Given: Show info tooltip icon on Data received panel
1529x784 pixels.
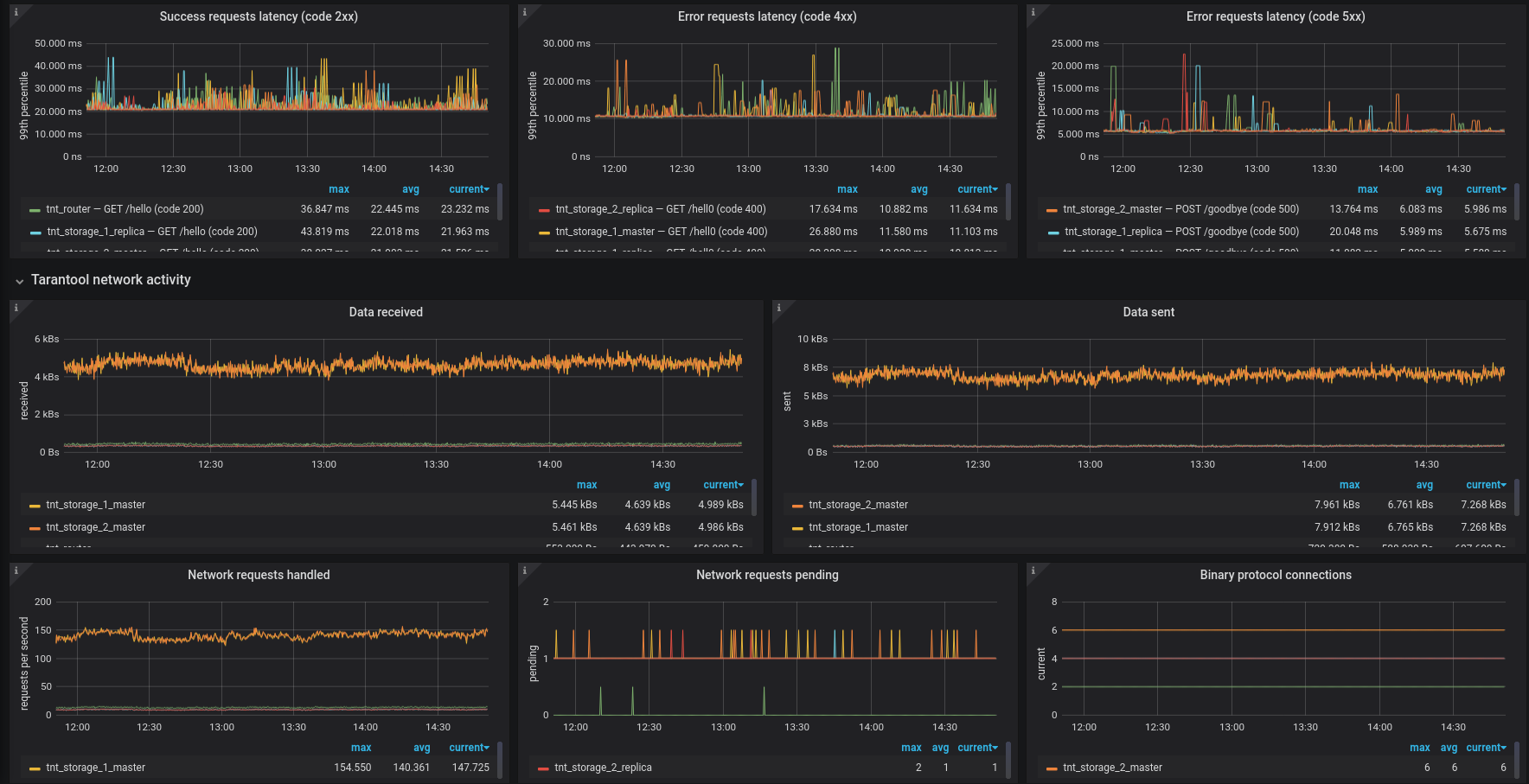Looking at the screenshot, I should (16, 308).
